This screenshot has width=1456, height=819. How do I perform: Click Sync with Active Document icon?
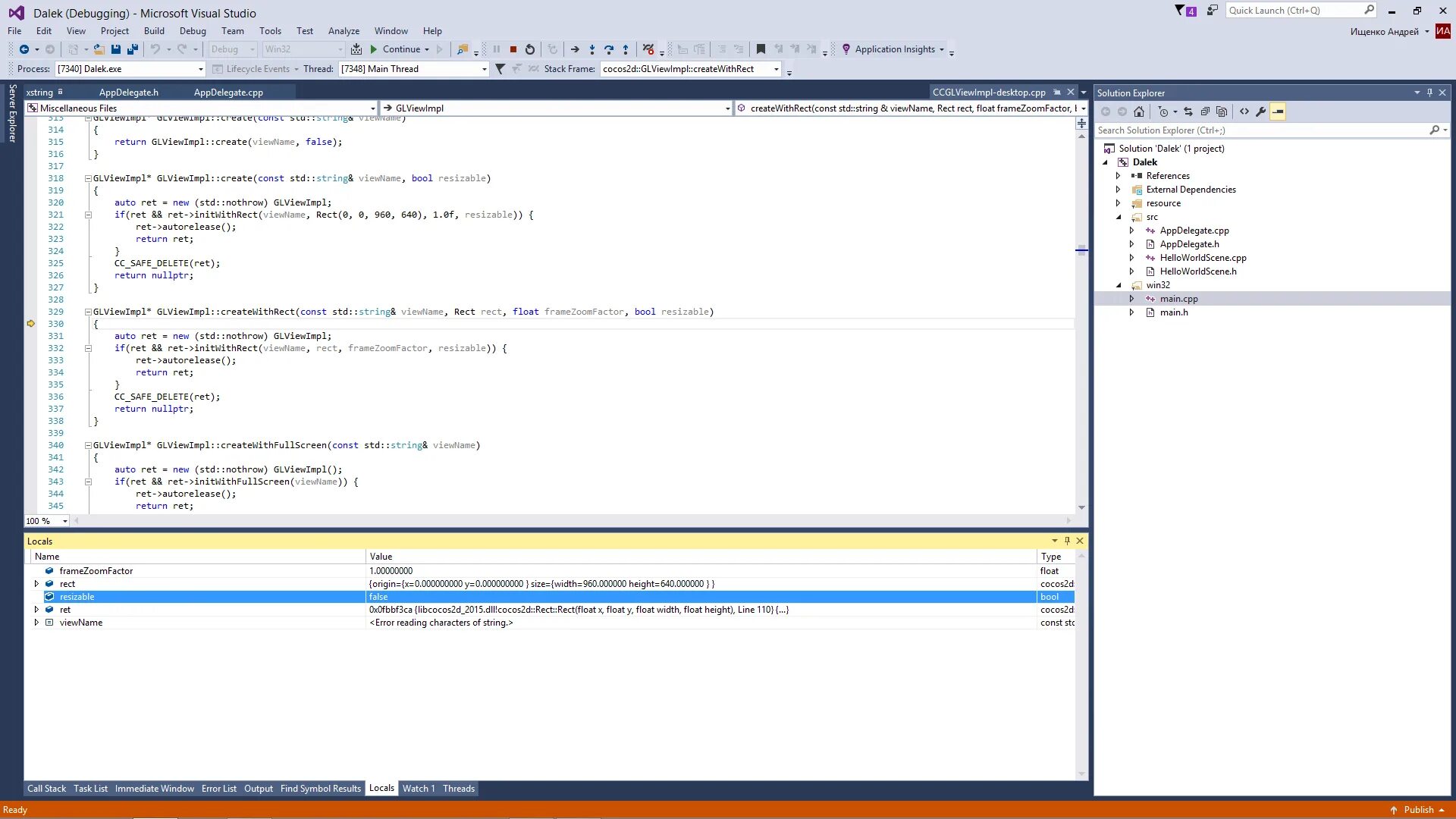point(1188,112)
